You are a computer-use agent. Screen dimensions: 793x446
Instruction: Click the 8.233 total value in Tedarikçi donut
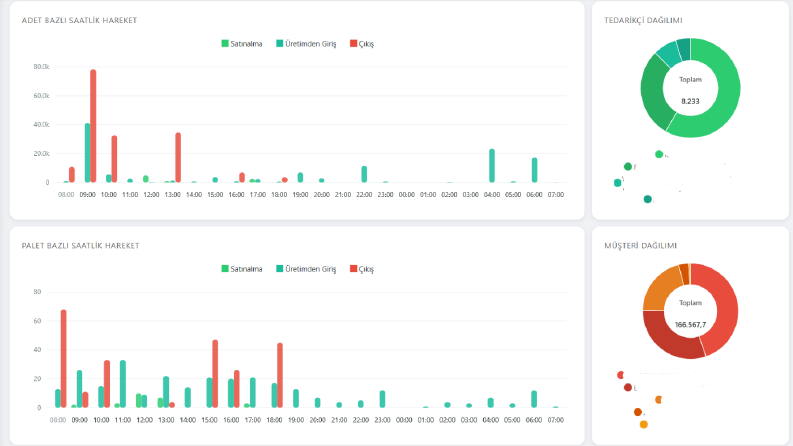coord(690,101)
